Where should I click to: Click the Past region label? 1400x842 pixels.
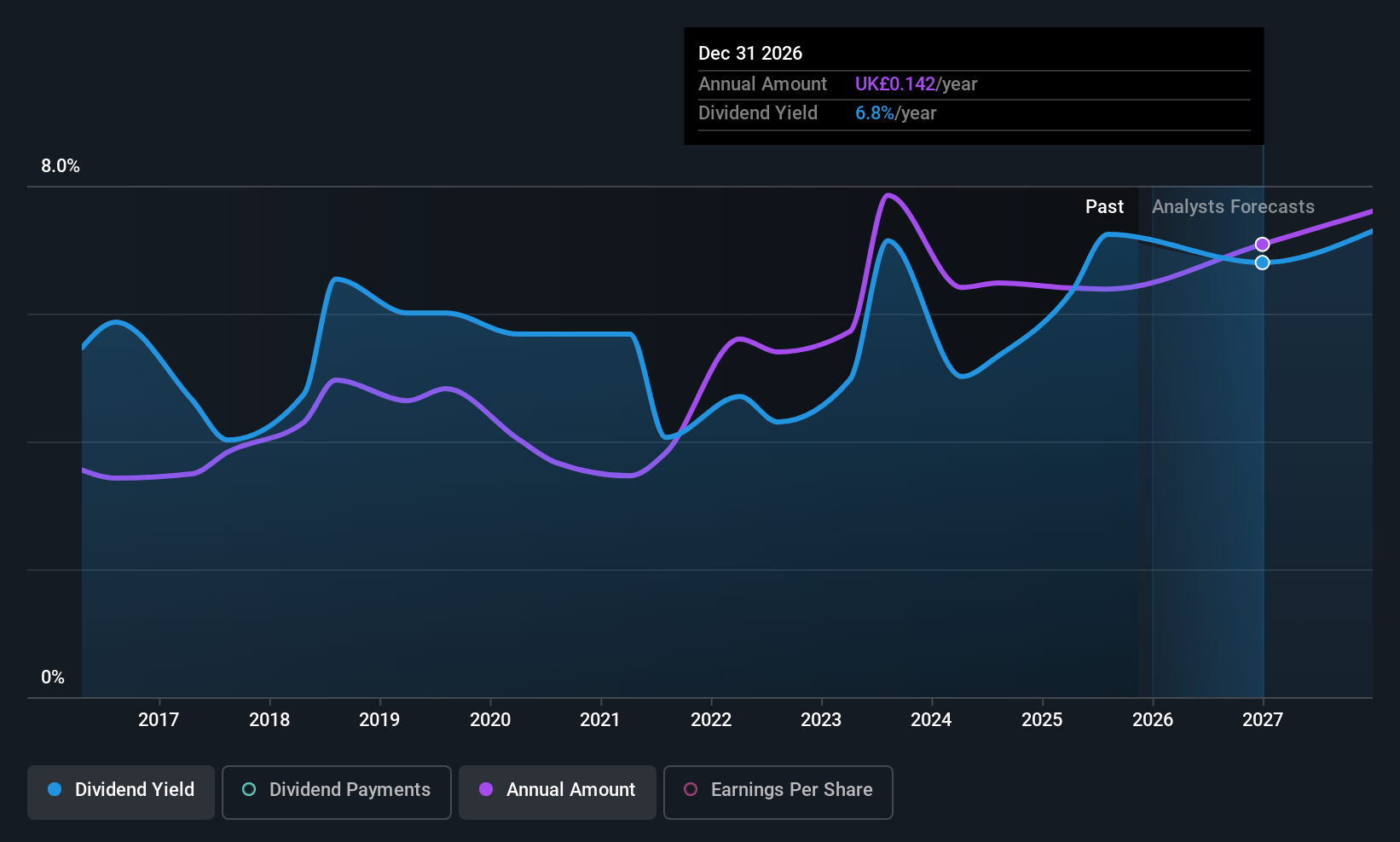[x=1104, y=207]
